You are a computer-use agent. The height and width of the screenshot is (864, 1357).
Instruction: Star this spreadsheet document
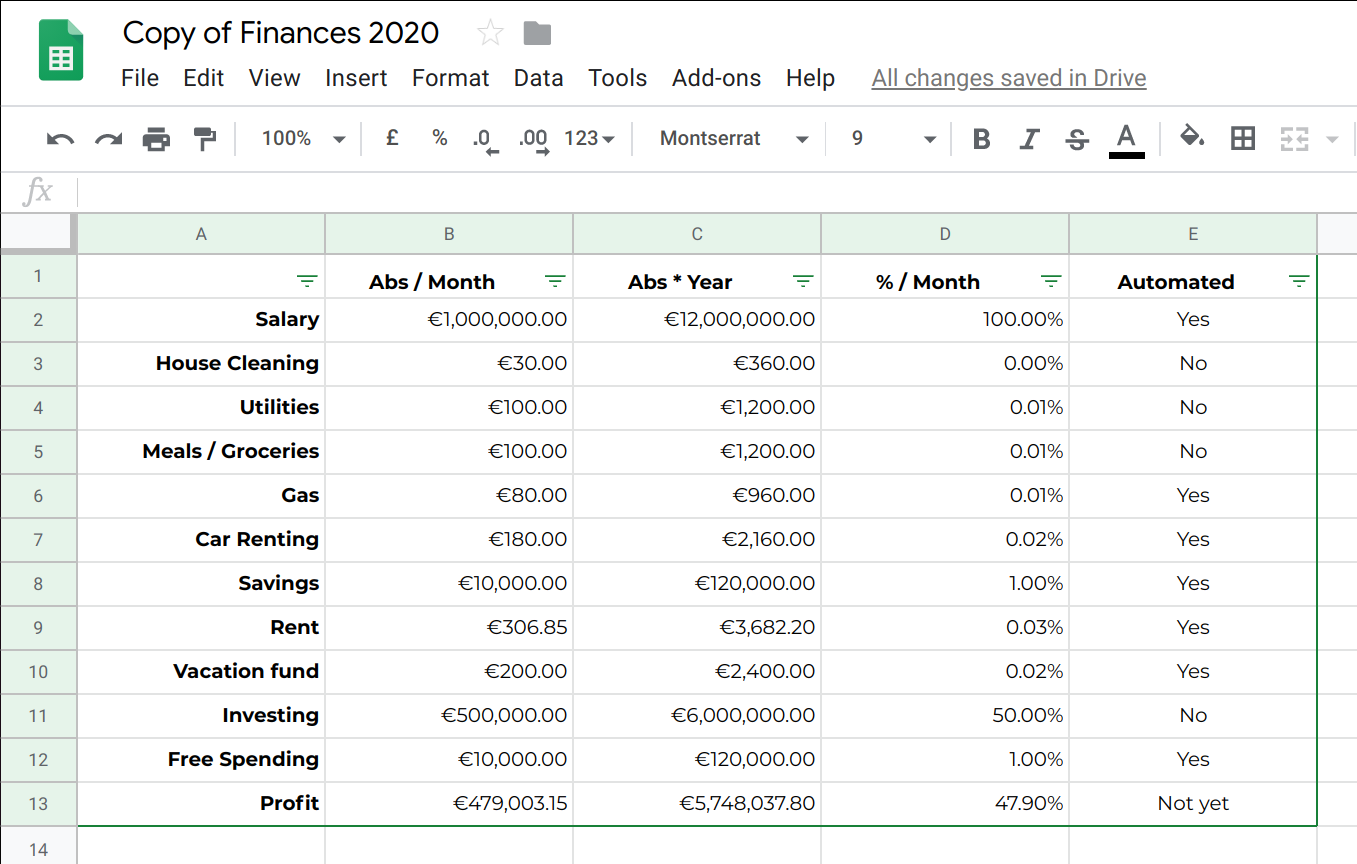click(x=490, y=33)
